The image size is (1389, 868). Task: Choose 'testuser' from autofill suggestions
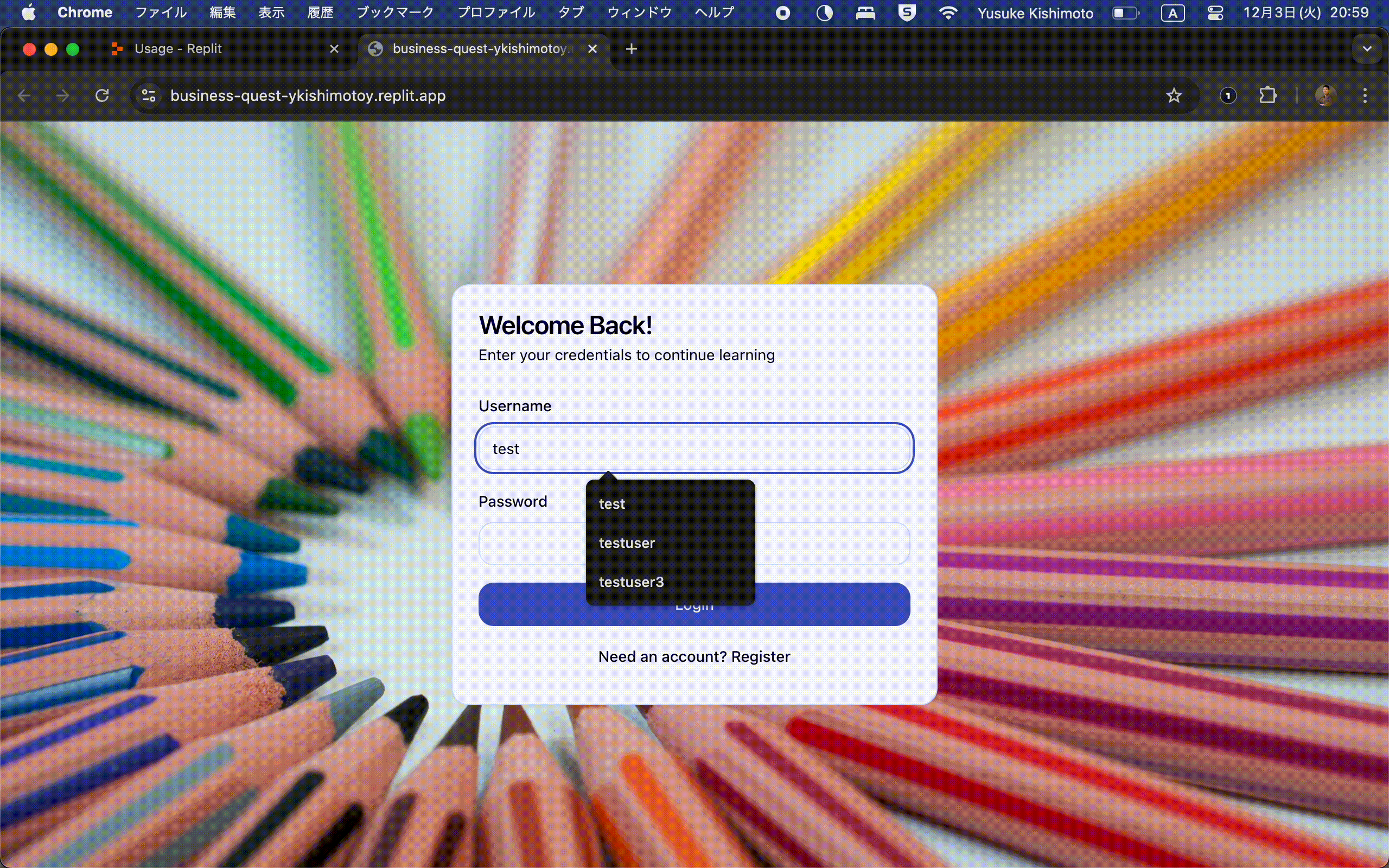(x=627, y=543)
